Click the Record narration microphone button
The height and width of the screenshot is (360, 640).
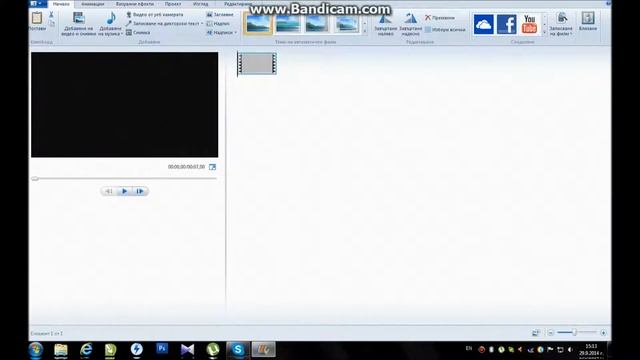pyautogui.click(x=162, y=24)
